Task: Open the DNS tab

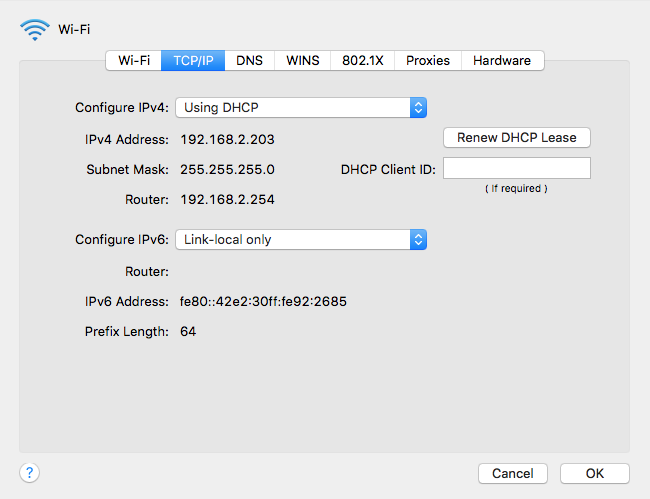Action: 250,61
